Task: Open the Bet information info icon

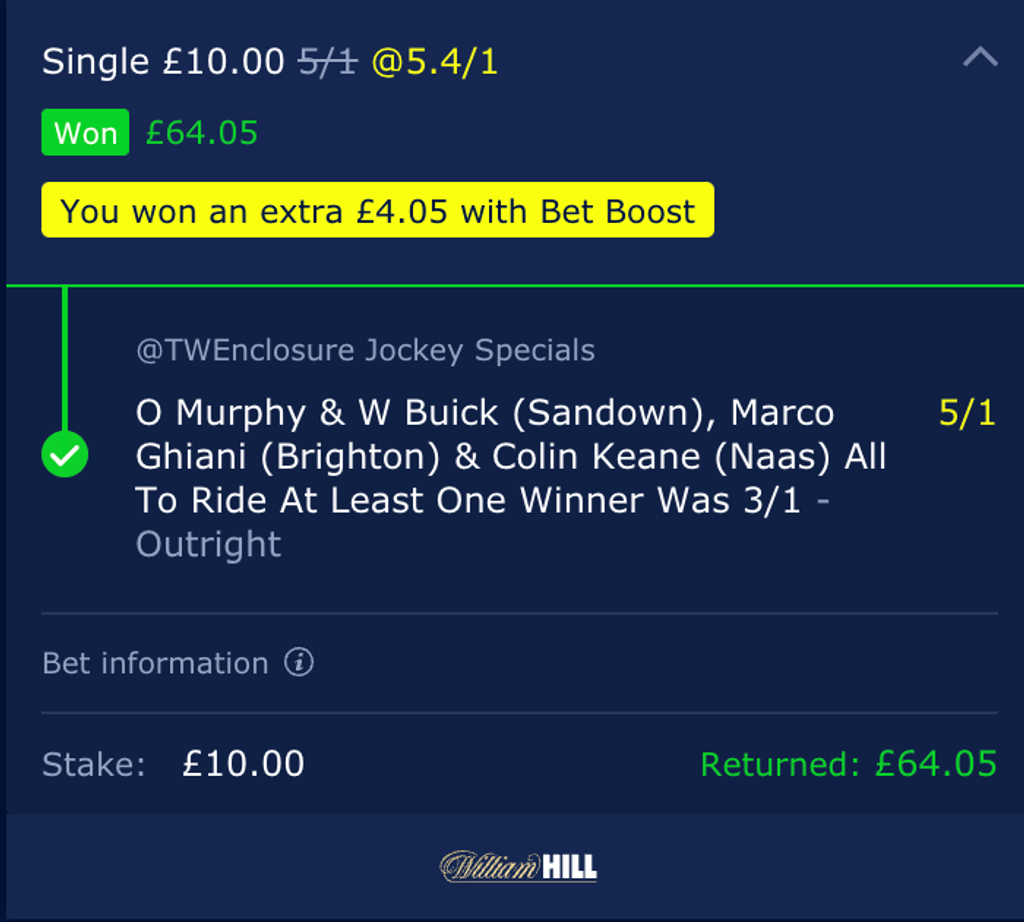Action: [x=299, y=662]
